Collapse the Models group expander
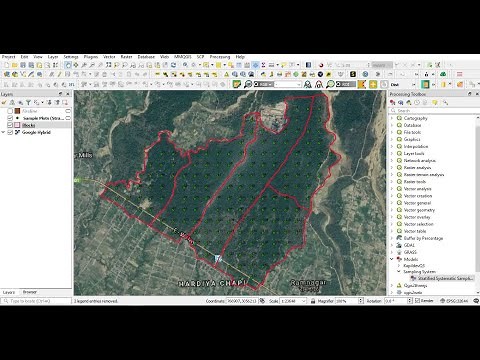This screenshot has width=480, height=360. [392, 259]
